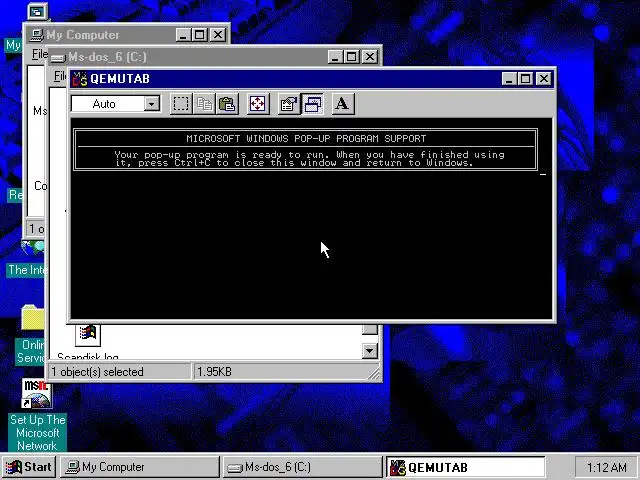The height and width of the screenshot is (480, 640).
Task: Maximize the Ms-dos_6 (C:) window
Action: 351,57
